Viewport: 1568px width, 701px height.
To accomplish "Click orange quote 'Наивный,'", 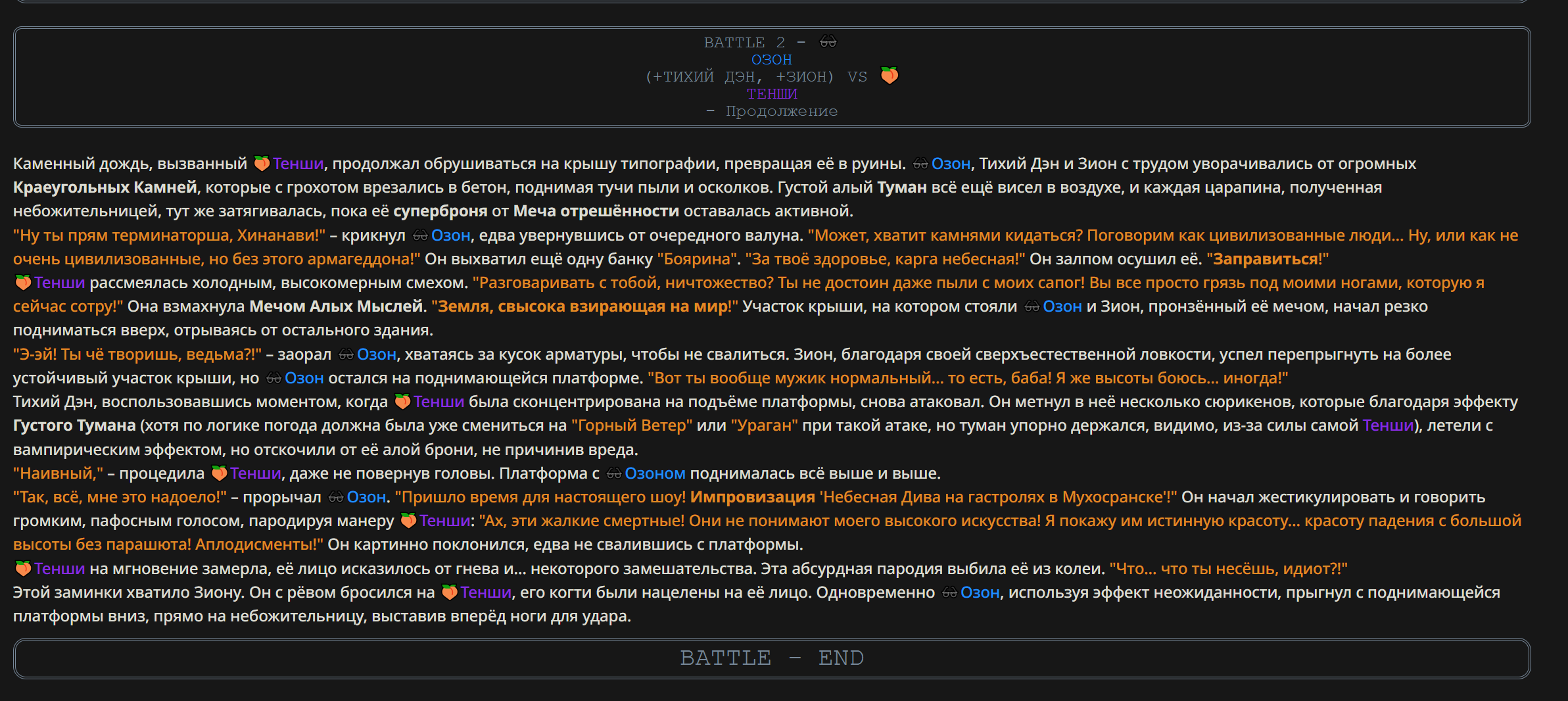I will [59, 473].
